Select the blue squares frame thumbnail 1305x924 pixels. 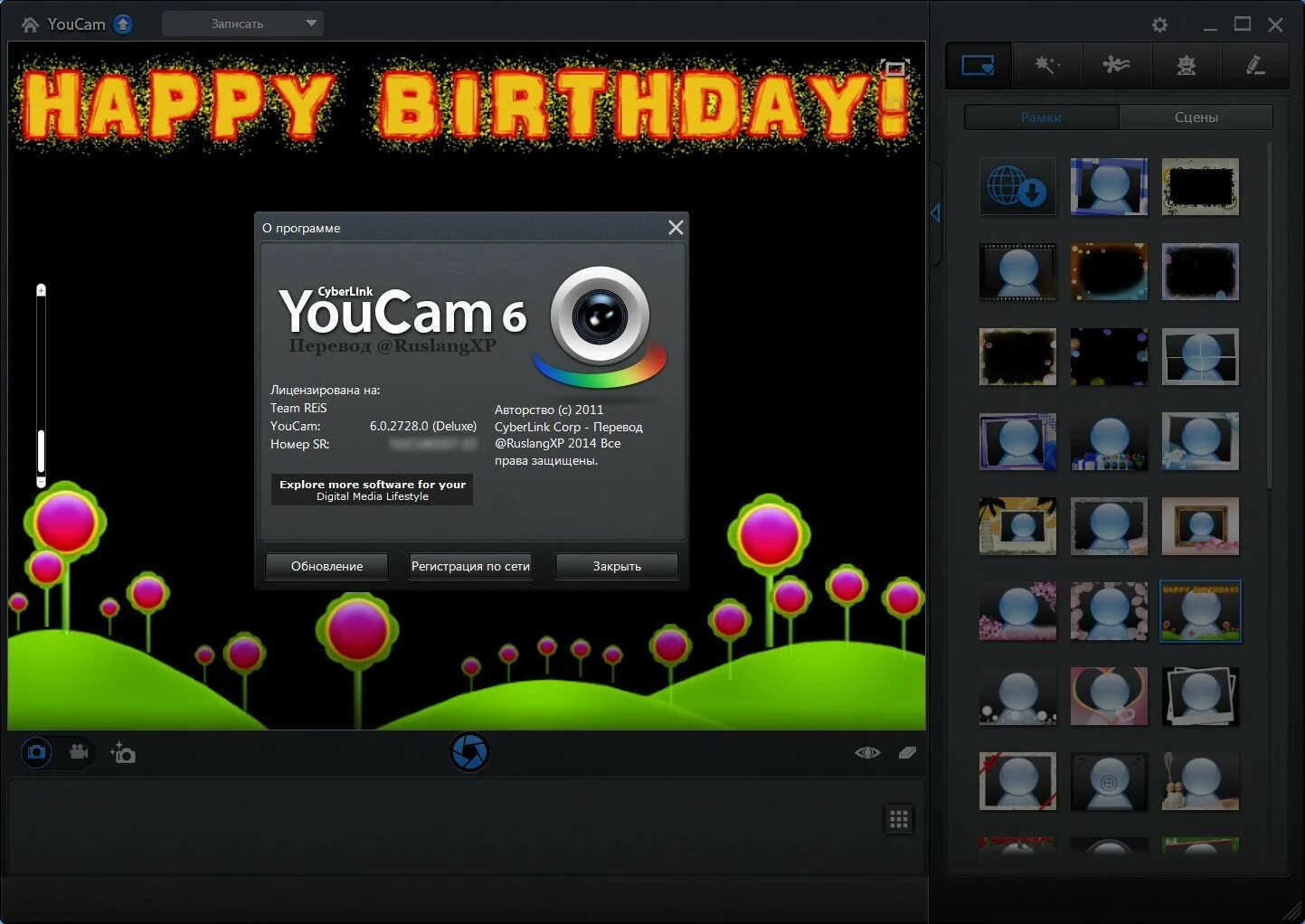(1109, 186)
